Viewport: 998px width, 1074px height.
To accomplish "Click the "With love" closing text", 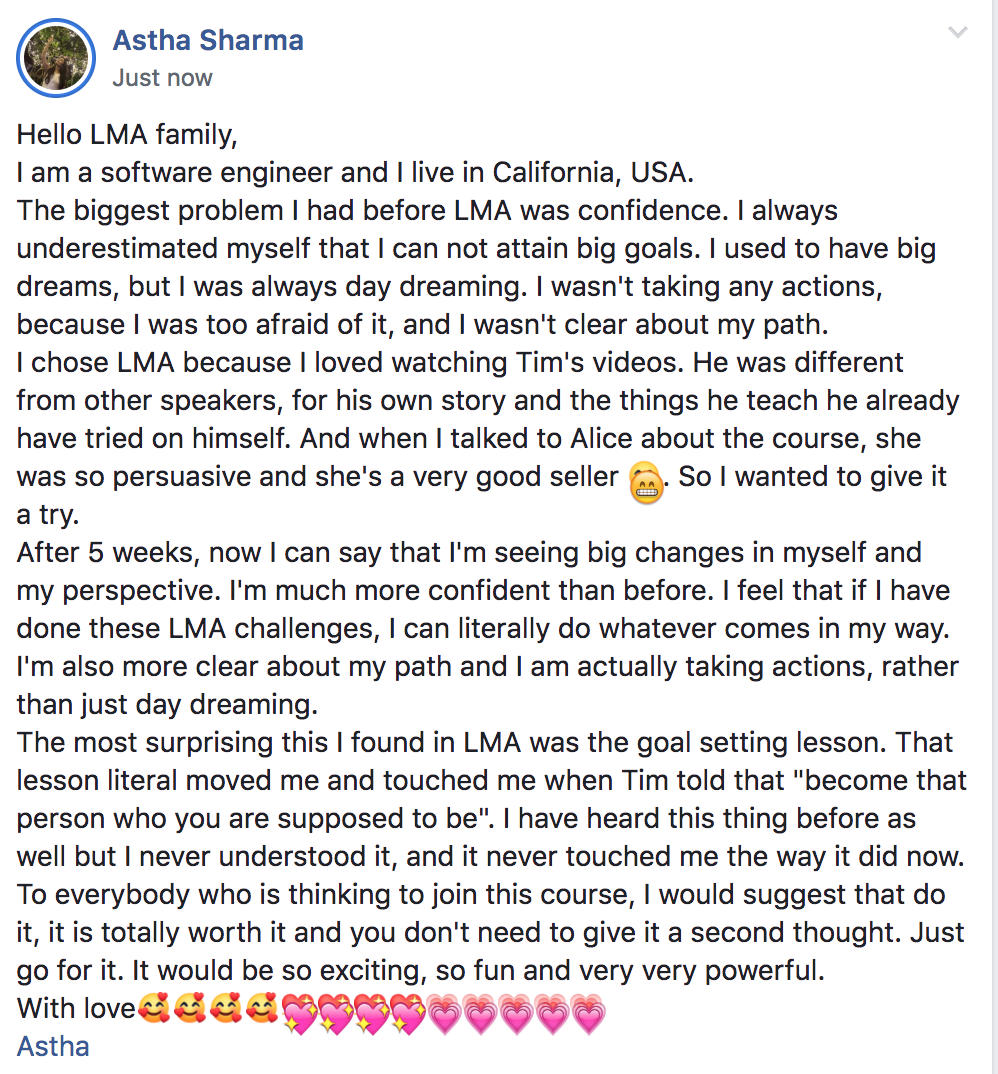I will click(76, 1009).
